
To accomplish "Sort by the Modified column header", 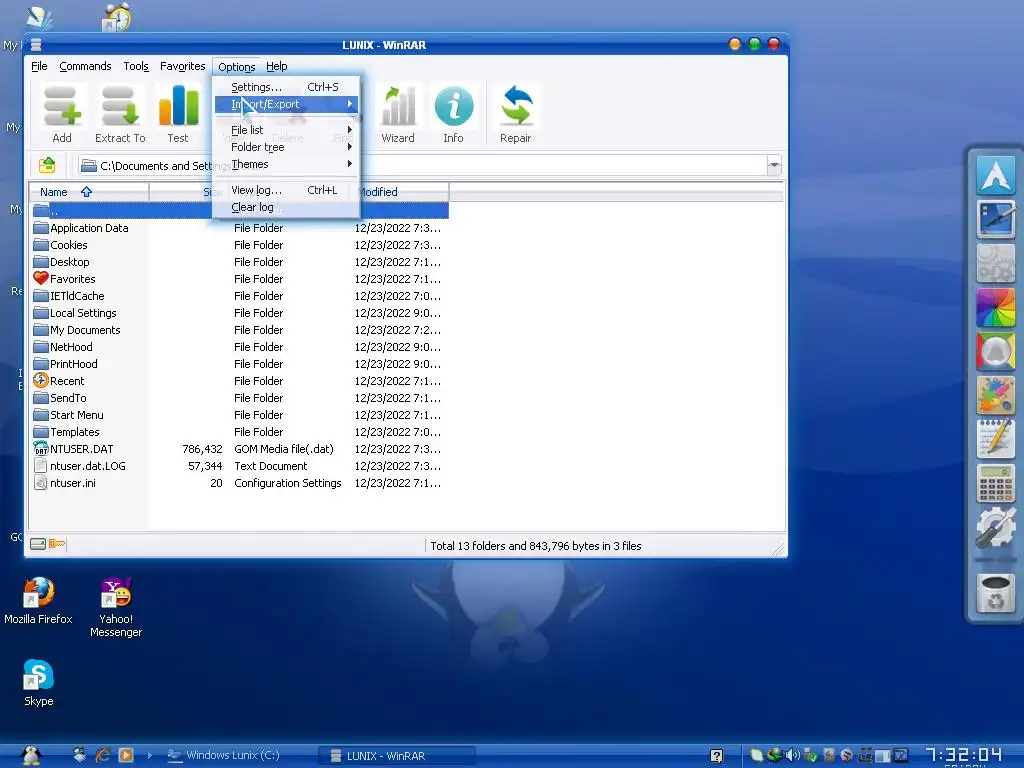I will click(x=400, y=192).
